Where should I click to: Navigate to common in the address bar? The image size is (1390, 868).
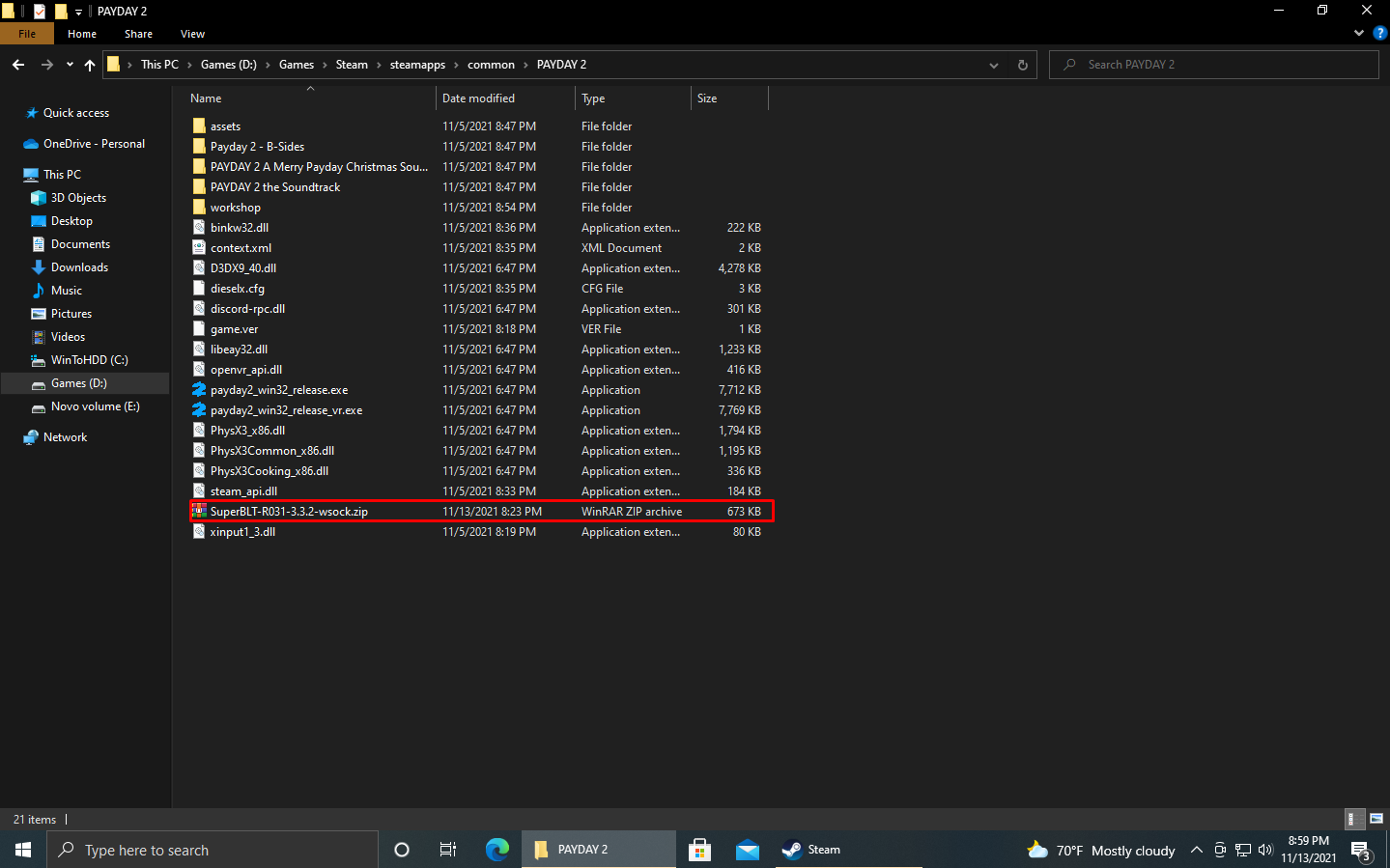tap(491, 65)
